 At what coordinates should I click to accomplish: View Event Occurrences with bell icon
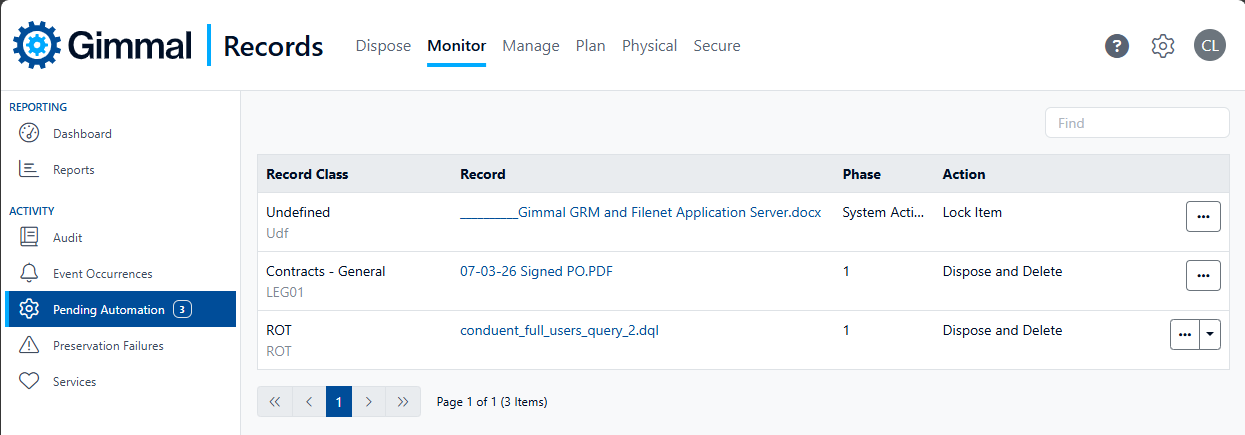point(102,274)
